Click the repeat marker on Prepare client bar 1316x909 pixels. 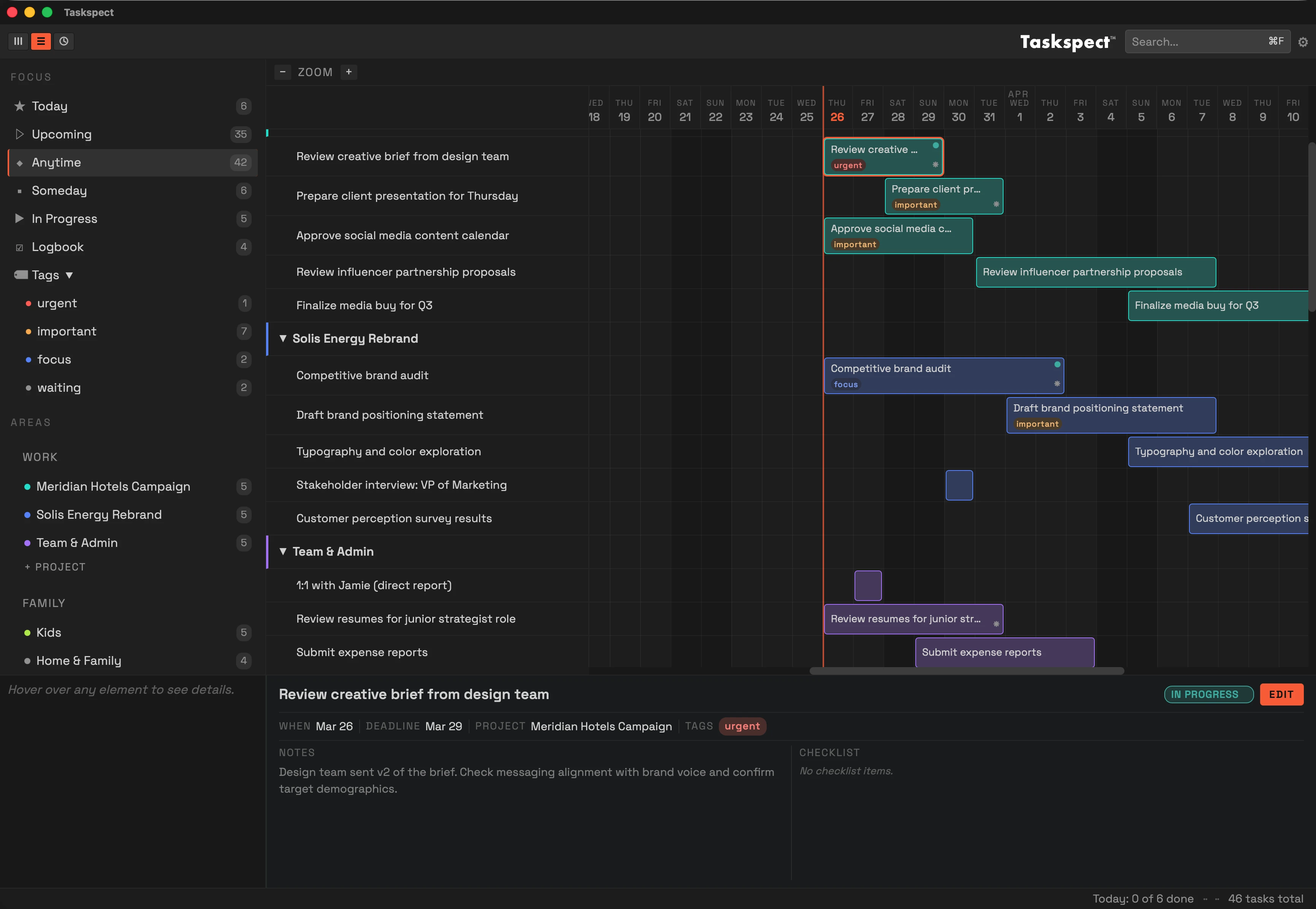pyautogui.click(x=996, y=204)
